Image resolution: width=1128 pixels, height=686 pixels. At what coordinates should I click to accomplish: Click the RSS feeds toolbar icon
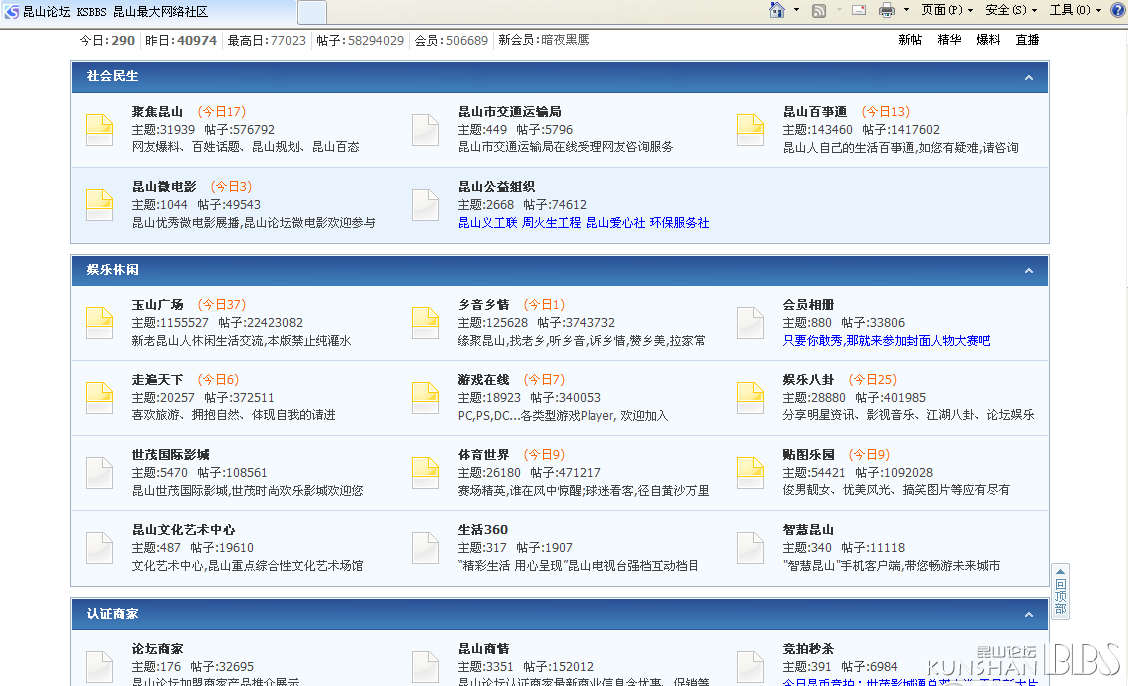(819, 10)
